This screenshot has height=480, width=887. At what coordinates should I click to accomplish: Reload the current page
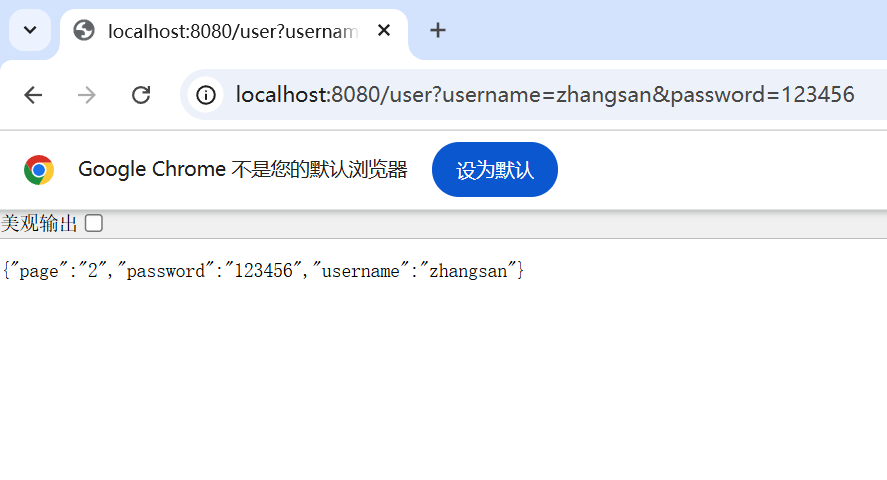(141, 95)
